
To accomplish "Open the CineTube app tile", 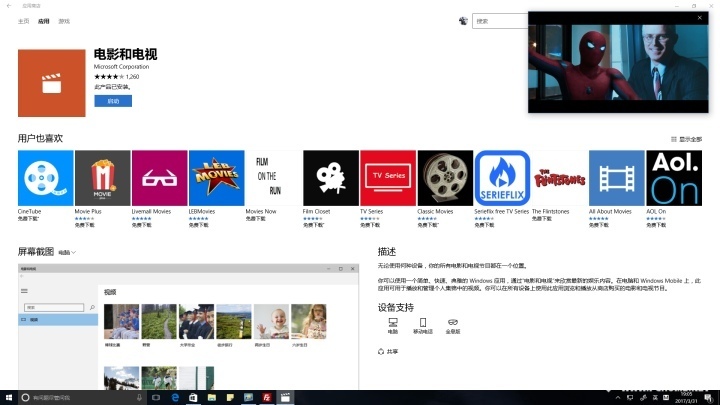I will coord(45,178).
